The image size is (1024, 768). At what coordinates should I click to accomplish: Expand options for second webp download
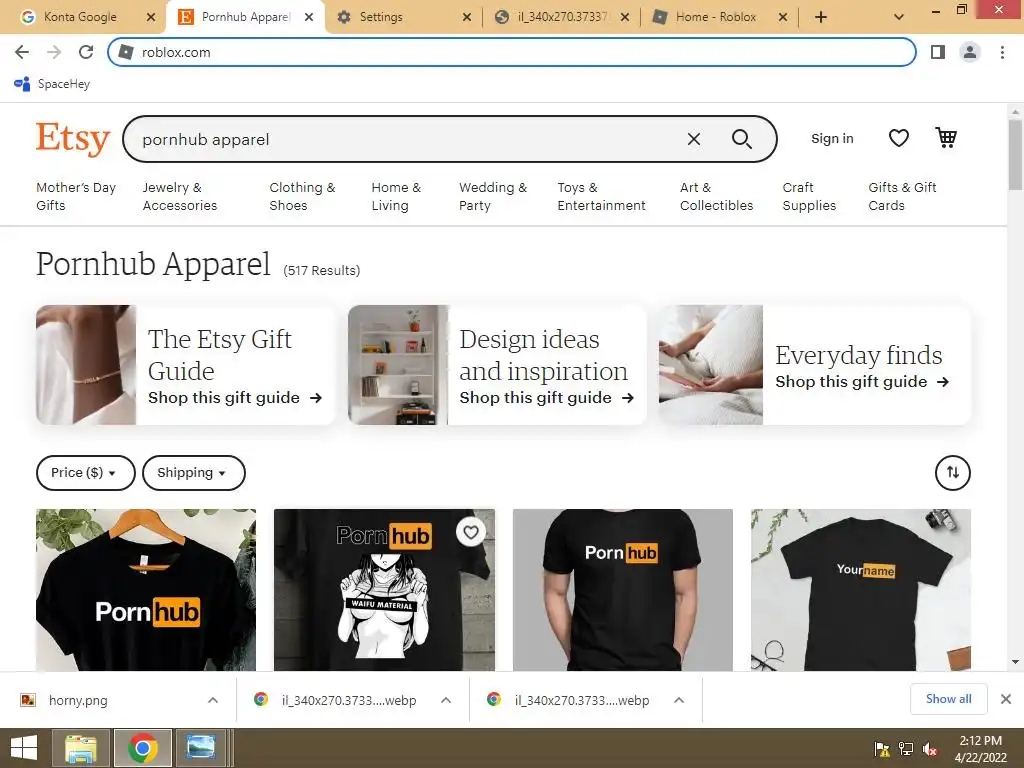[x=679, y=700]
